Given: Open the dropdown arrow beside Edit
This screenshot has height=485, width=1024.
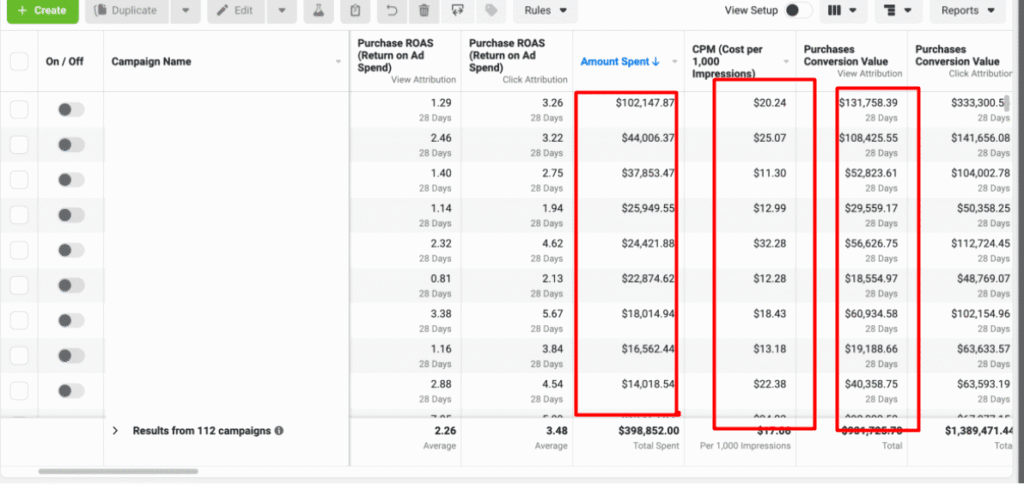Looking at the screenshot, I should pyautogui.click(x=282, y=11).
